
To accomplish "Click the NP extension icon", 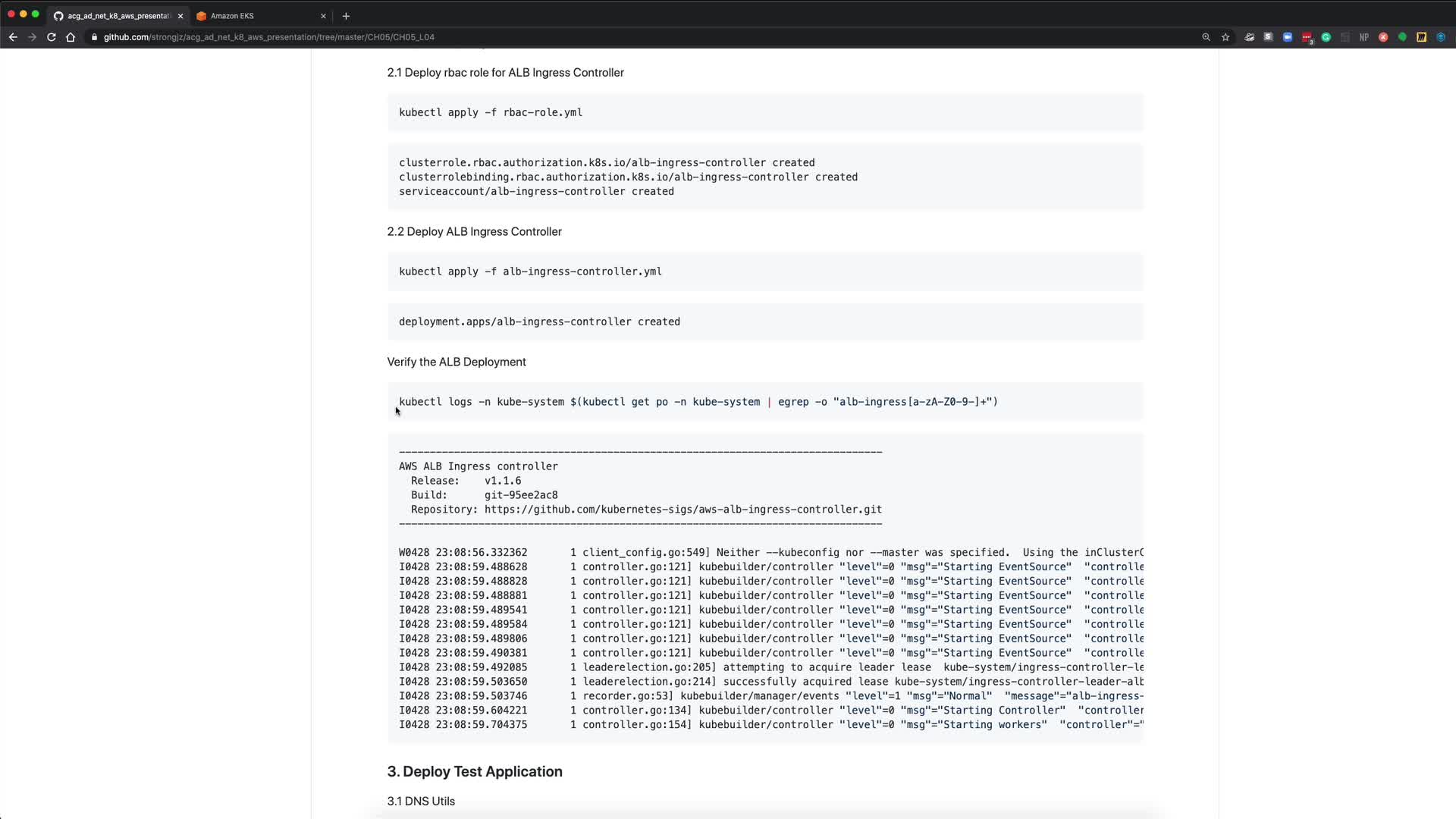I will (x=1363, y=37).
